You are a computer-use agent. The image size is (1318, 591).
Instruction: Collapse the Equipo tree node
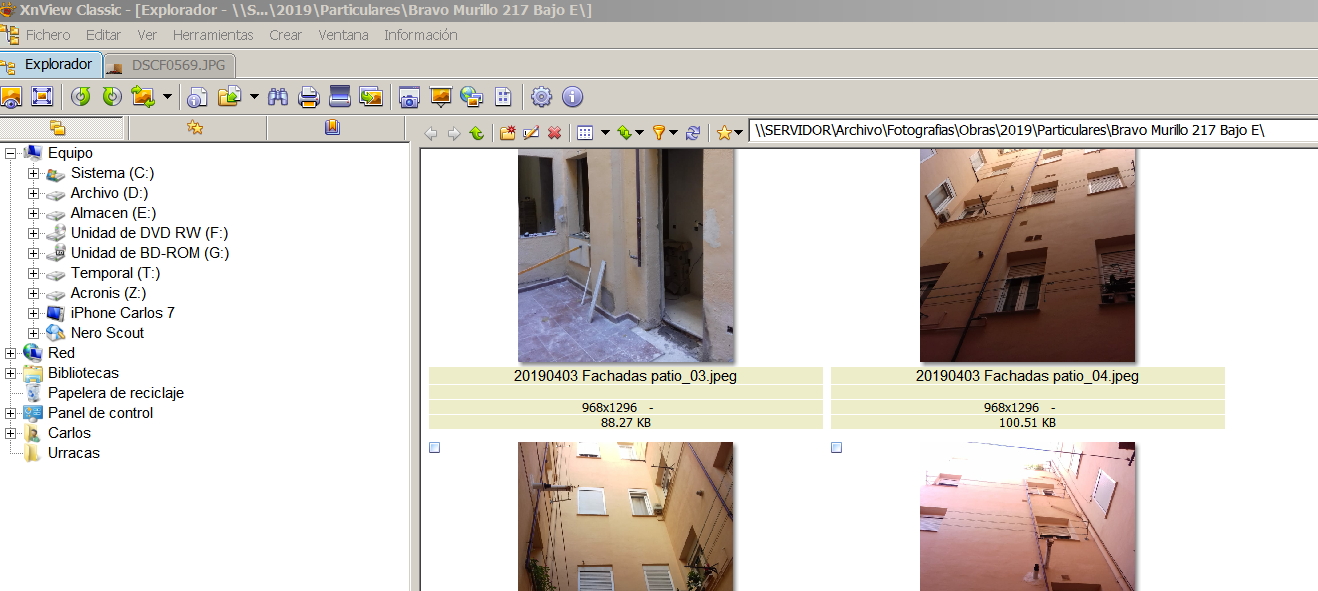coord(11,153)
